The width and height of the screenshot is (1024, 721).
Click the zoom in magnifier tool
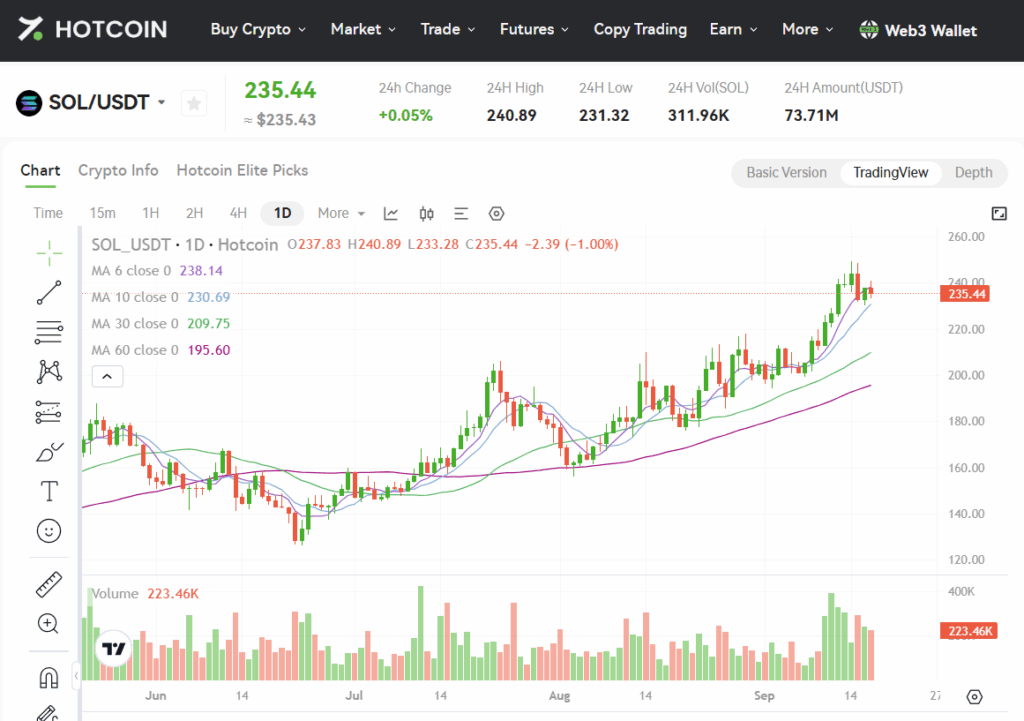[x=48, y=624]
